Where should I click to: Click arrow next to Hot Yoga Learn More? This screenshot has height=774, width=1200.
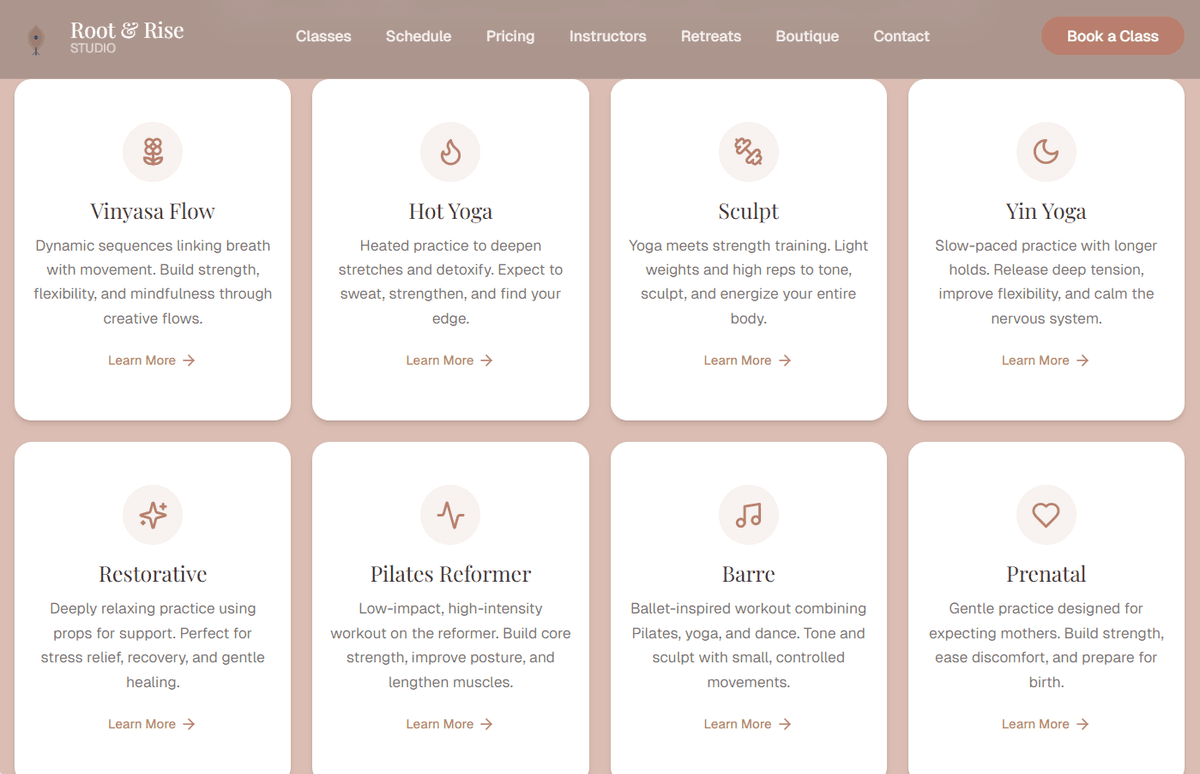[487, 361]
